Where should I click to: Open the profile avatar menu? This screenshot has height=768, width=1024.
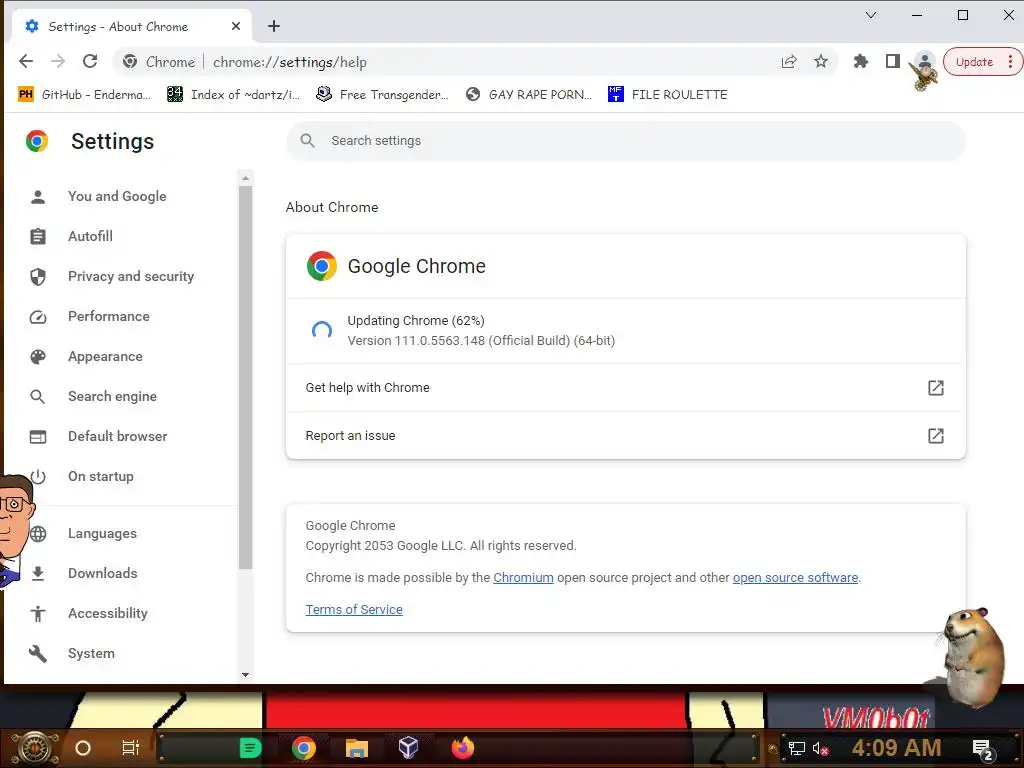(x=924, y=62)
